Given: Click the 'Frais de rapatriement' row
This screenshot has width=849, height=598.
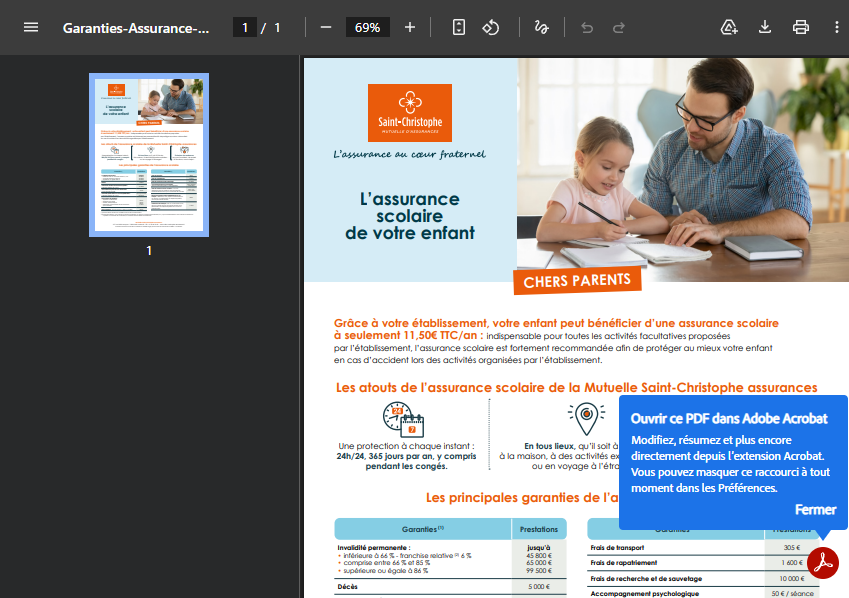Looking at the screenshot, I should (x=703, y=563).
